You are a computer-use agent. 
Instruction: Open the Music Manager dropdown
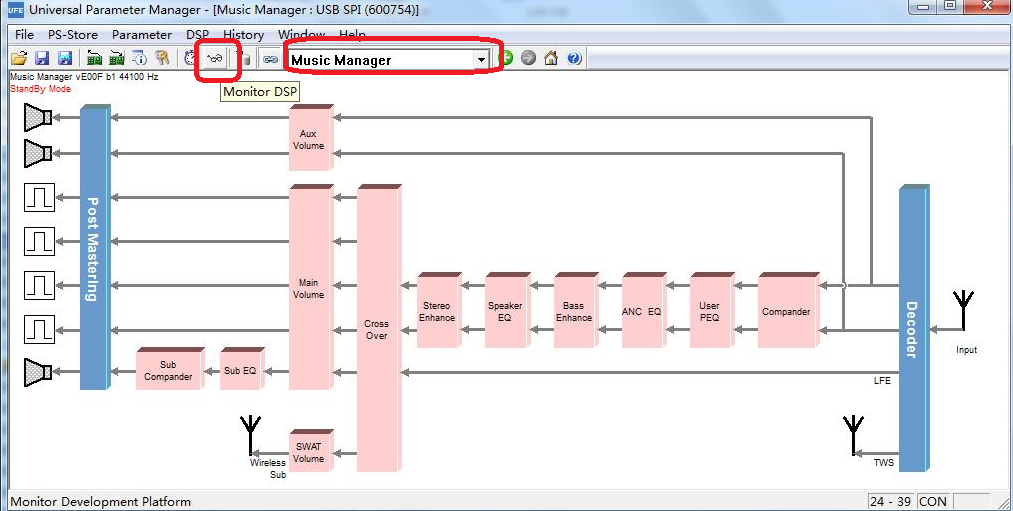pyautogui.click(x=481, y=60)
